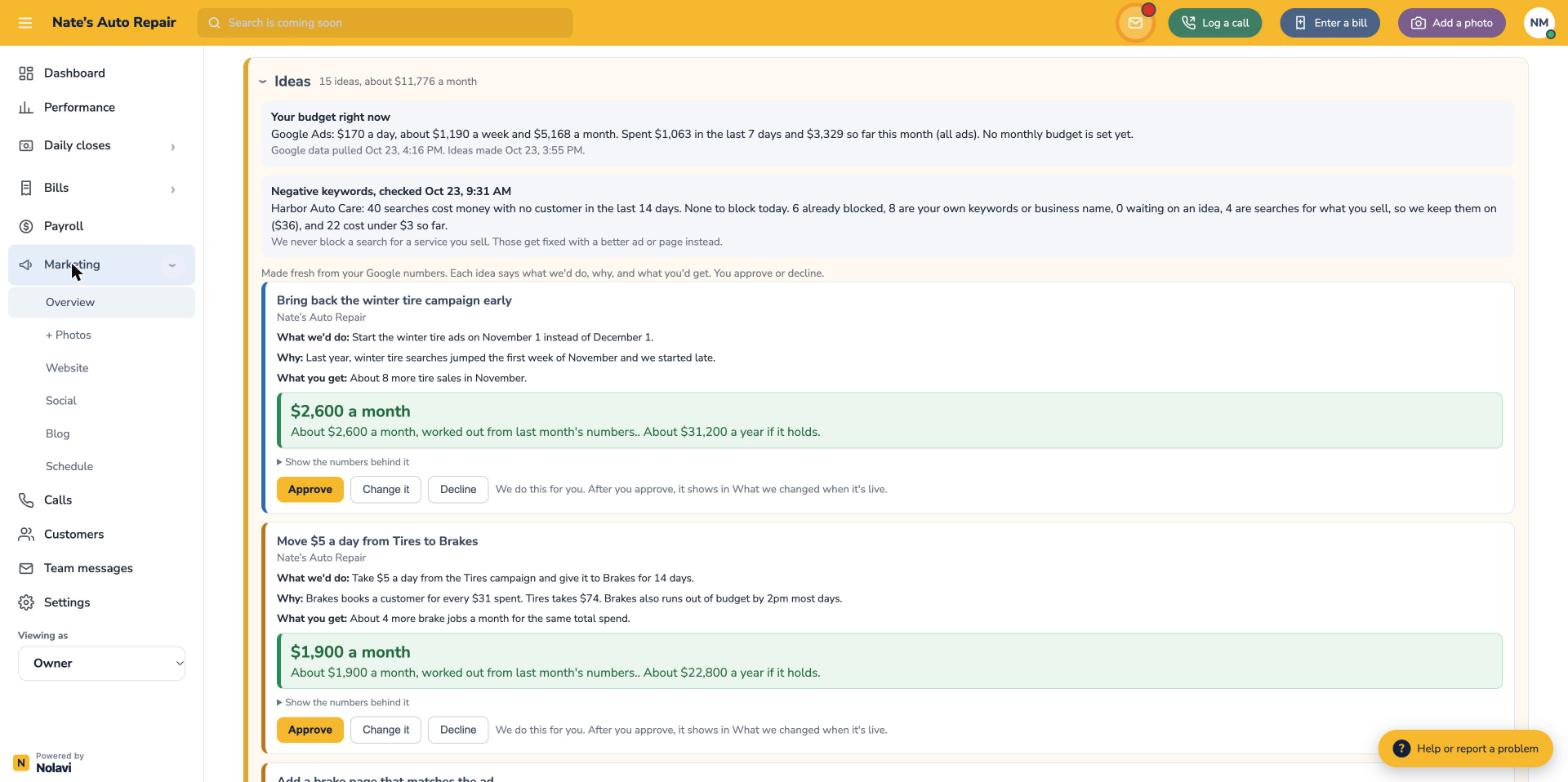Approve the Tires to Brakes idea
This screenshot has width=1568, height=782.
click(x=310, y=730)
